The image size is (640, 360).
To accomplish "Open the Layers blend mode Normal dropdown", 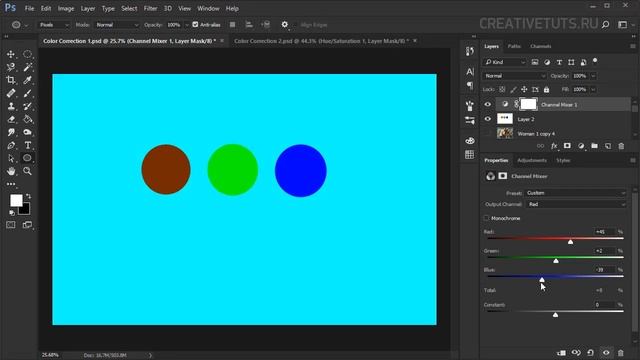I will [x=514, y=76].
